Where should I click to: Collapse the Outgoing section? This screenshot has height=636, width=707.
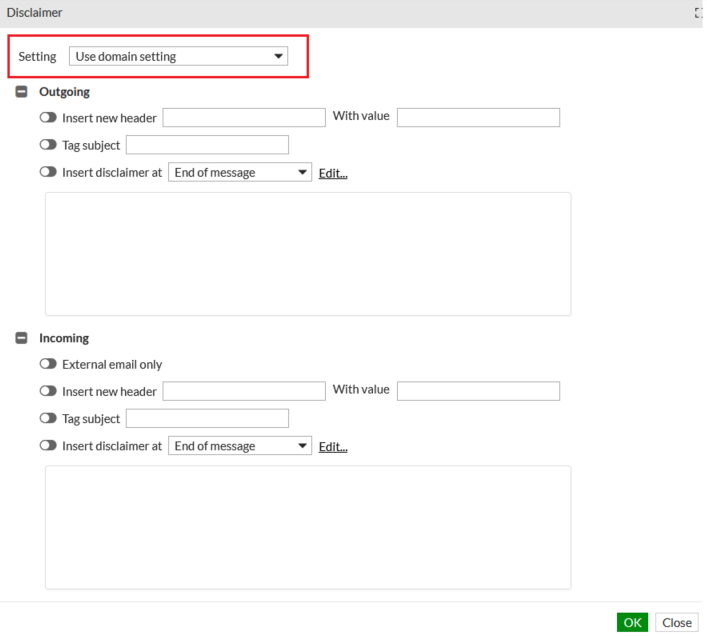click(21, 92)
